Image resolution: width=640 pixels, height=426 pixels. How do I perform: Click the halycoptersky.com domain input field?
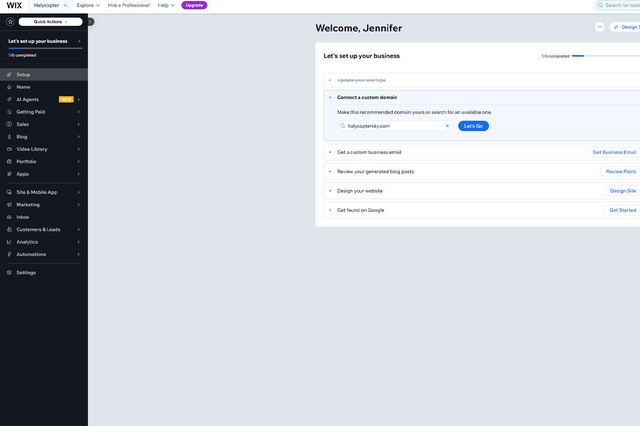pyautogui.click(x=395, y=126)
